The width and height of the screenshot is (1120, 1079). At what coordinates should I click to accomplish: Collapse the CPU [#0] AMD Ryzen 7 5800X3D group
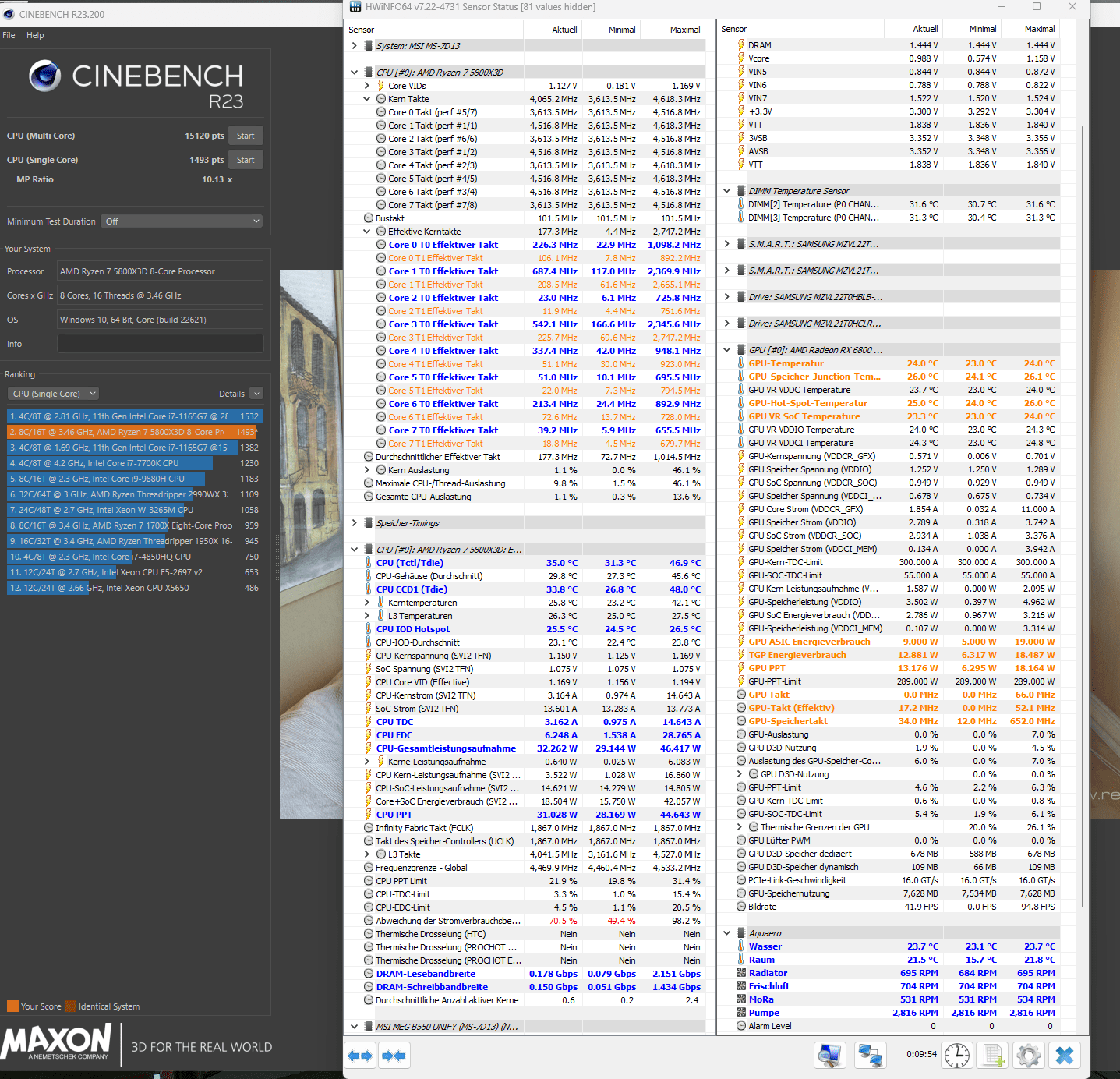(x=355, y=73)
